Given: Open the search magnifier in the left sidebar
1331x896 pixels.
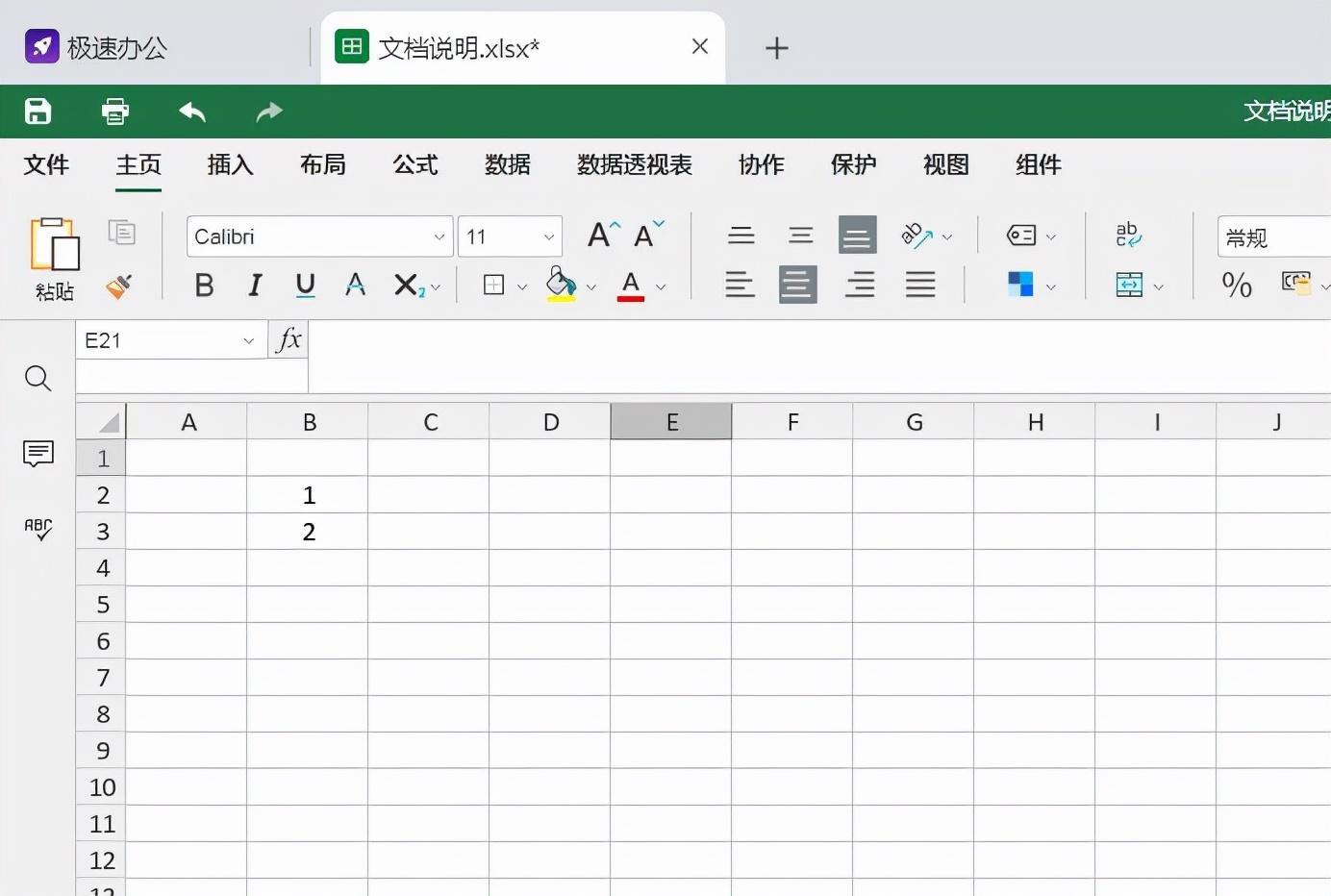Looking at the screenshot, I should coord(38,378).
